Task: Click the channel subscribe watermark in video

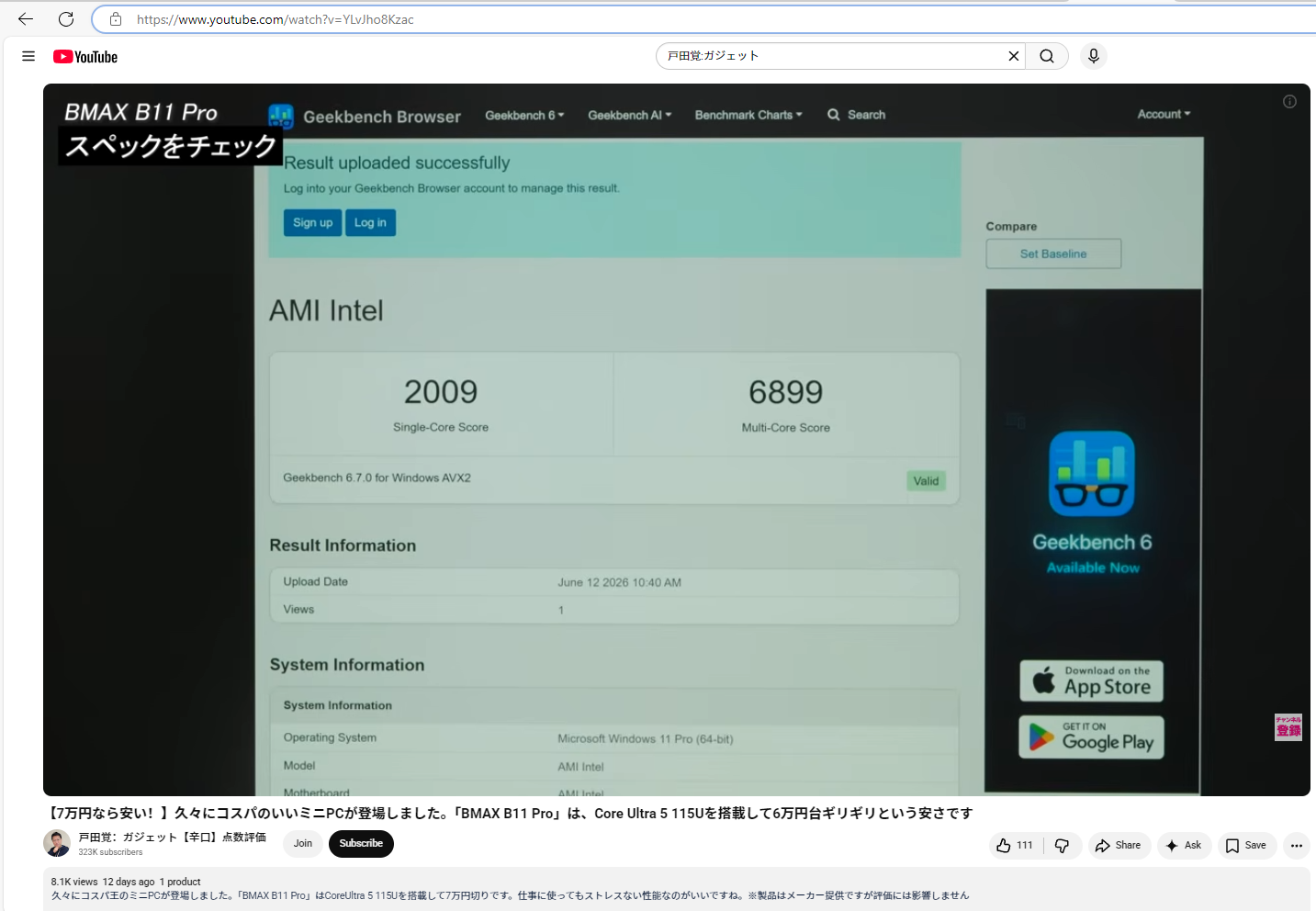Action: click(x=1288, y=727)
